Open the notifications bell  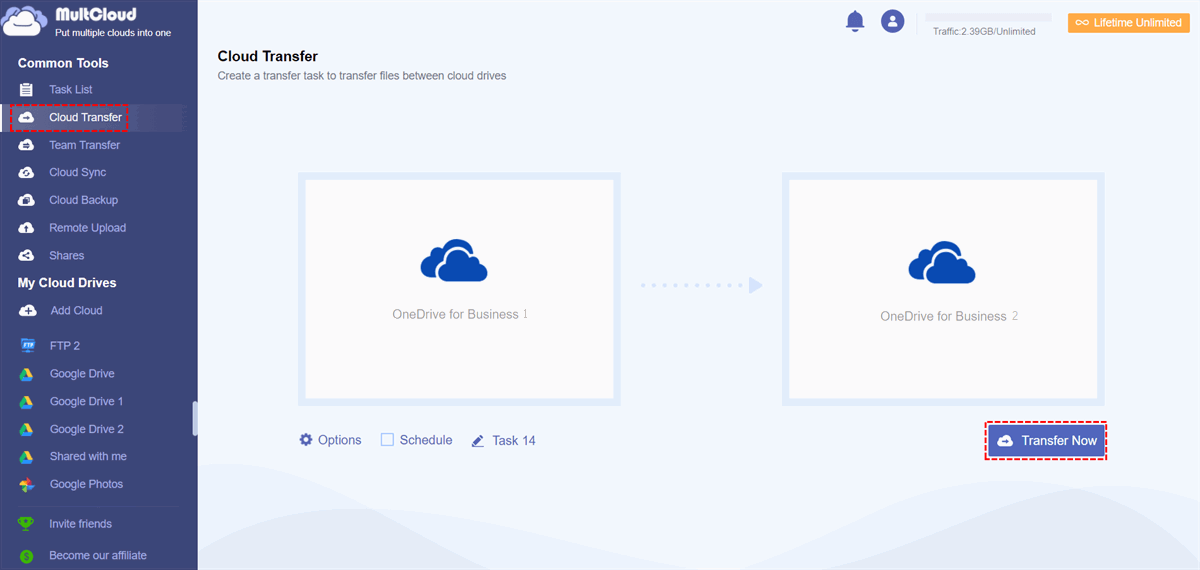click(x=855, y=21)
